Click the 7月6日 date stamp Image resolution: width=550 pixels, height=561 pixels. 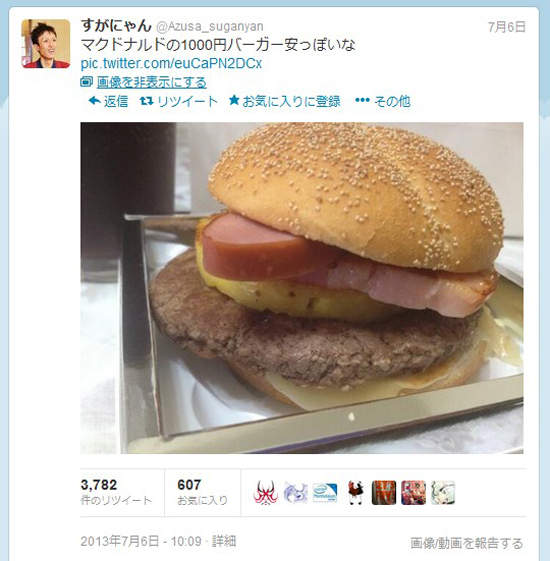click(x=506, y=27)
